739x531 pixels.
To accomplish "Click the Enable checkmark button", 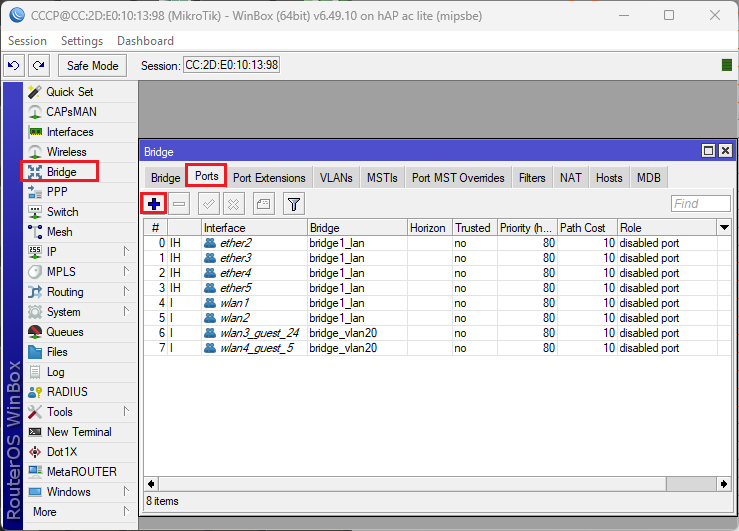I will pos(208,204).
